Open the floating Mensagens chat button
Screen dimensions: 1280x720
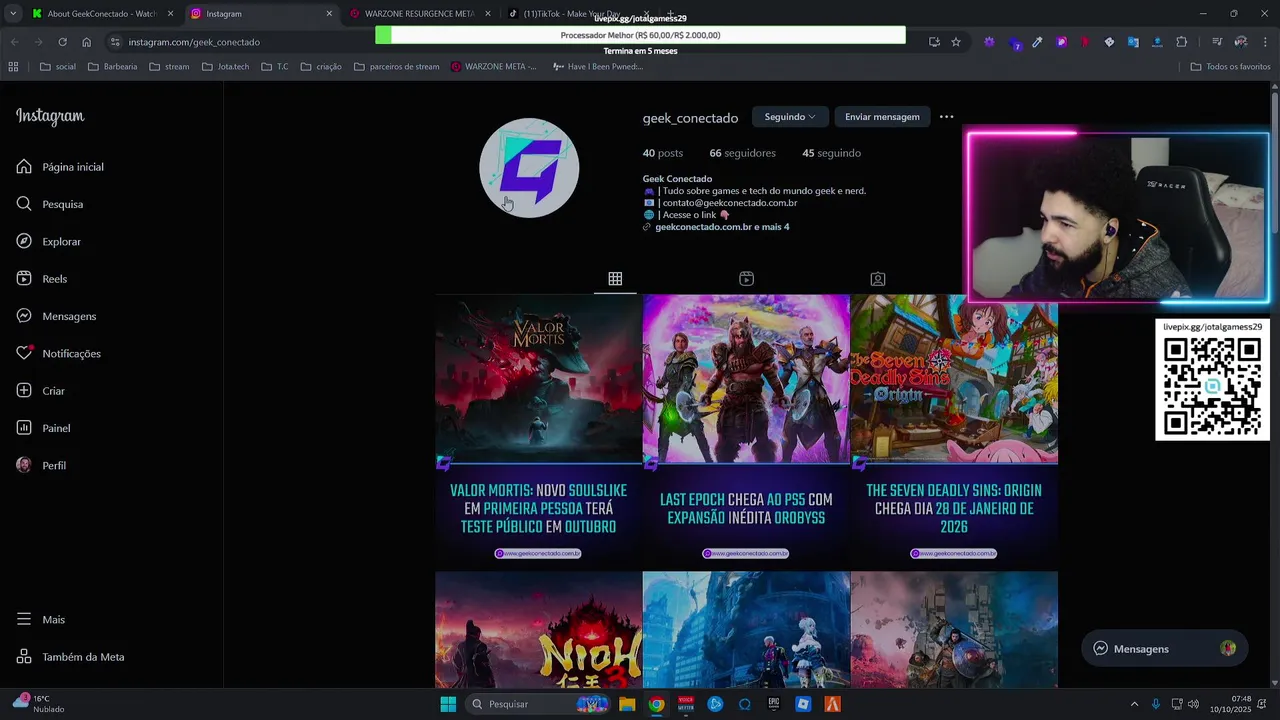point(1164,649)
